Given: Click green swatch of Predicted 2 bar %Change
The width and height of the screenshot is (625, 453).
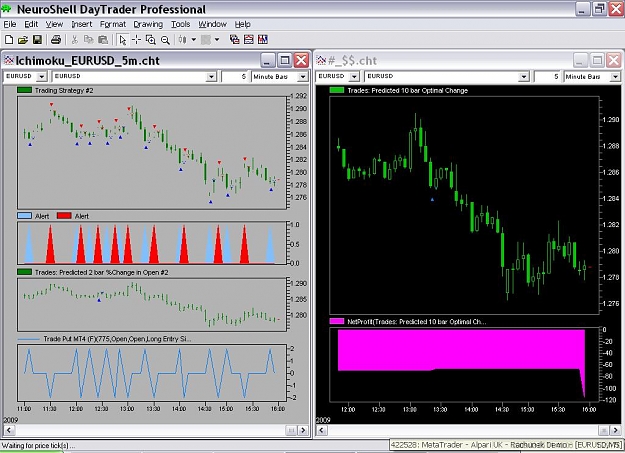Looking at the screenshot, I should pyautogui.click(x=24, y=272).
